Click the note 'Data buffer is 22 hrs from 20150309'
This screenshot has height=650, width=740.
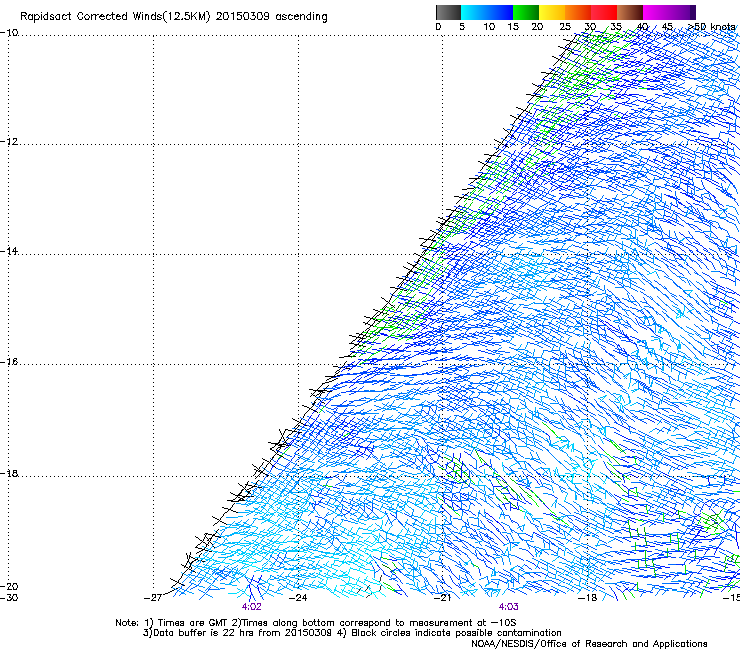pyautogui.click(x=243, y=633)
